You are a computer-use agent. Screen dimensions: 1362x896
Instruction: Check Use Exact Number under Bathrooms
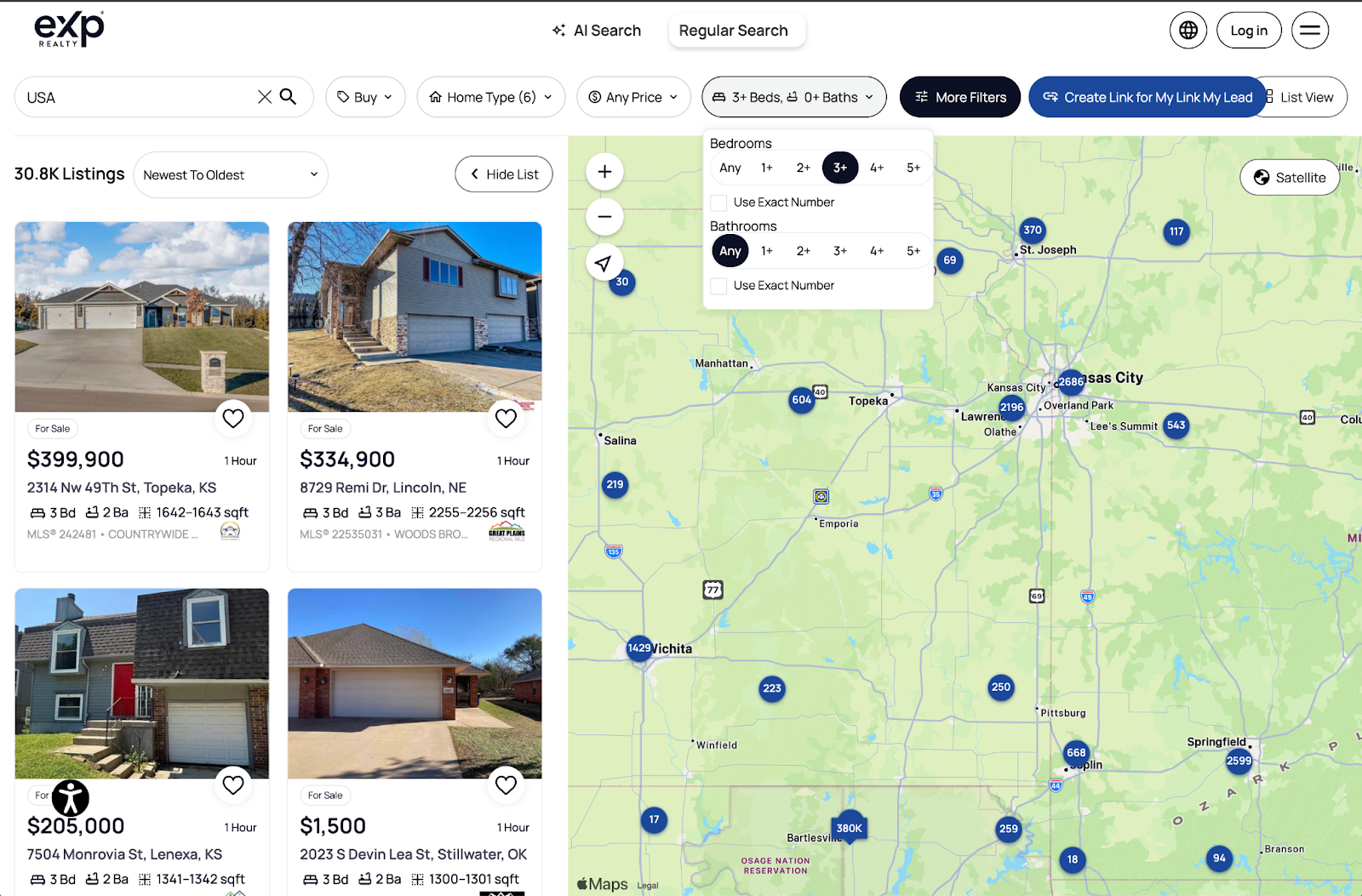[x=719, y=286]
